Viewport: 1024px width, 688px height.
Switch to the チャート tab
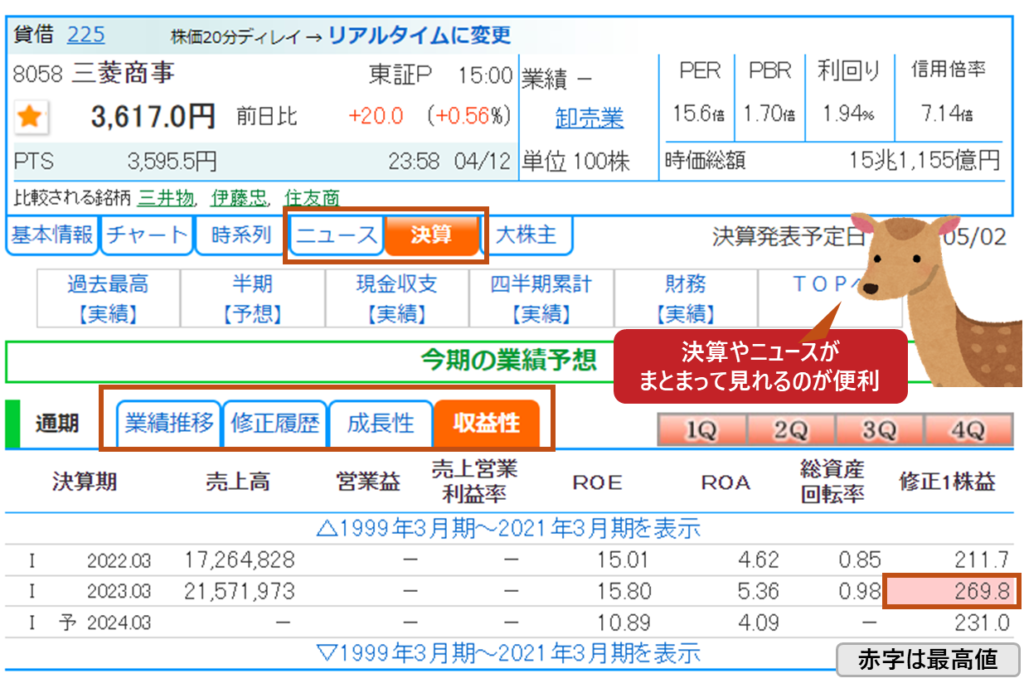coord(147,236)
